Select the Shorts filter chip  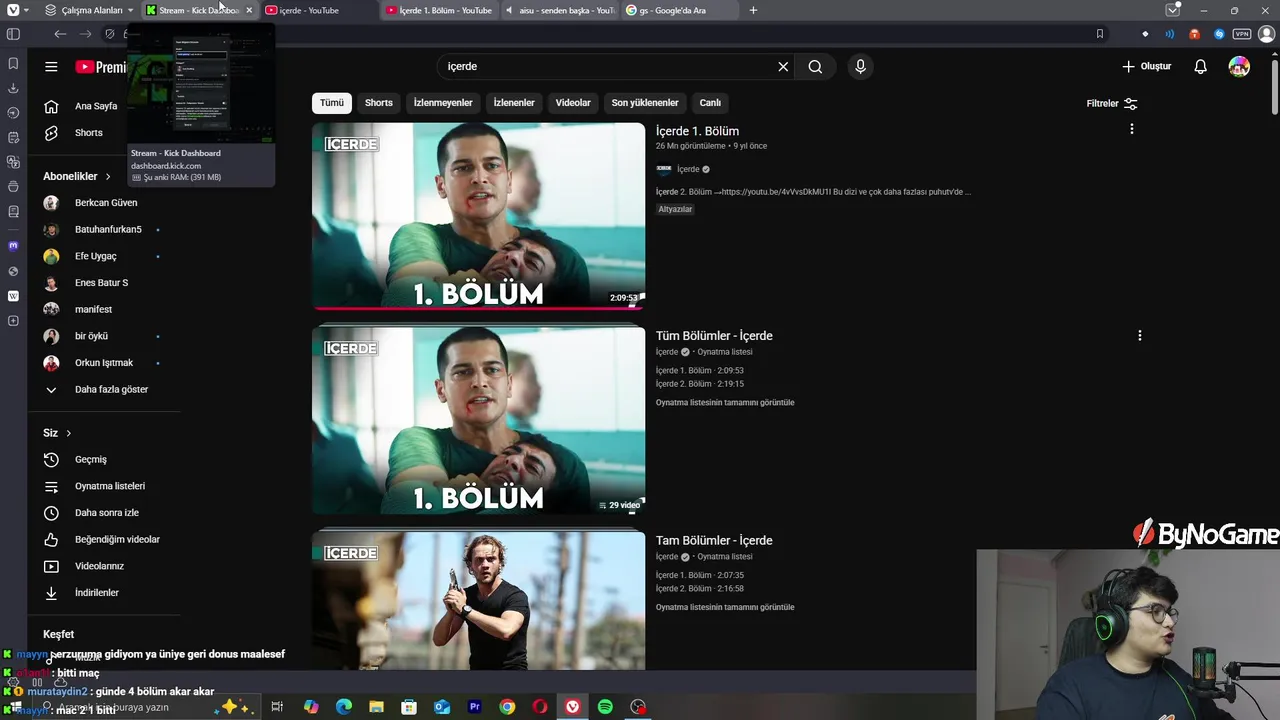point(379,103)
